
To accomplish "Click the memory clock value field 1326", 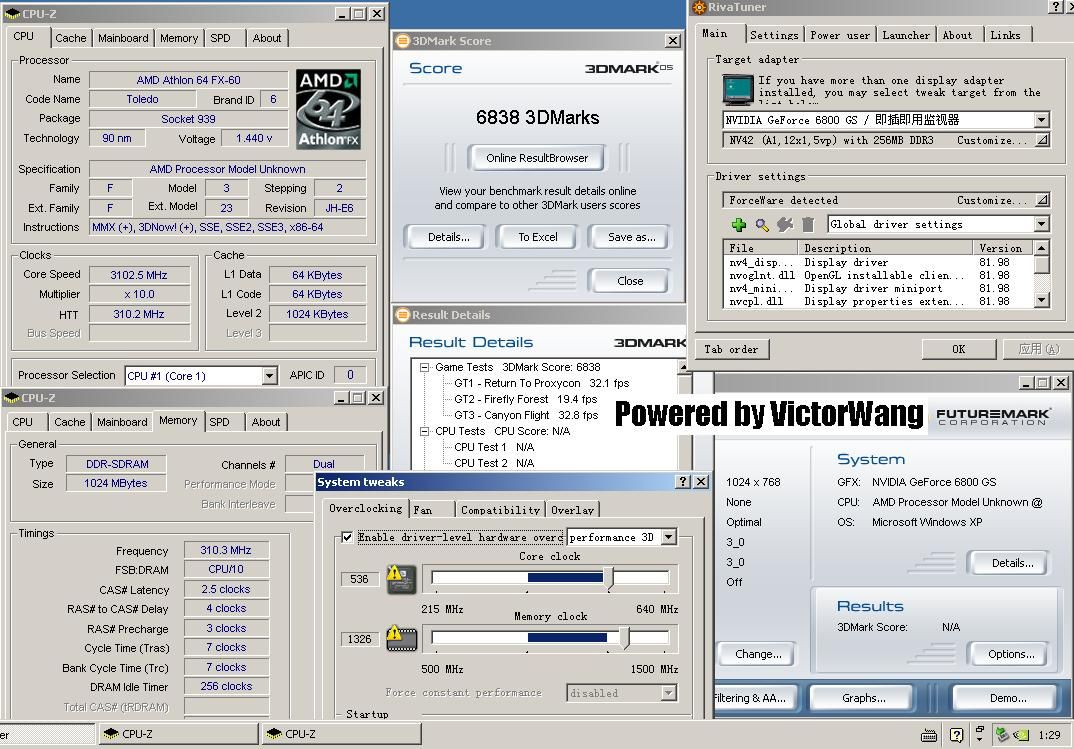I will [359, 639].
